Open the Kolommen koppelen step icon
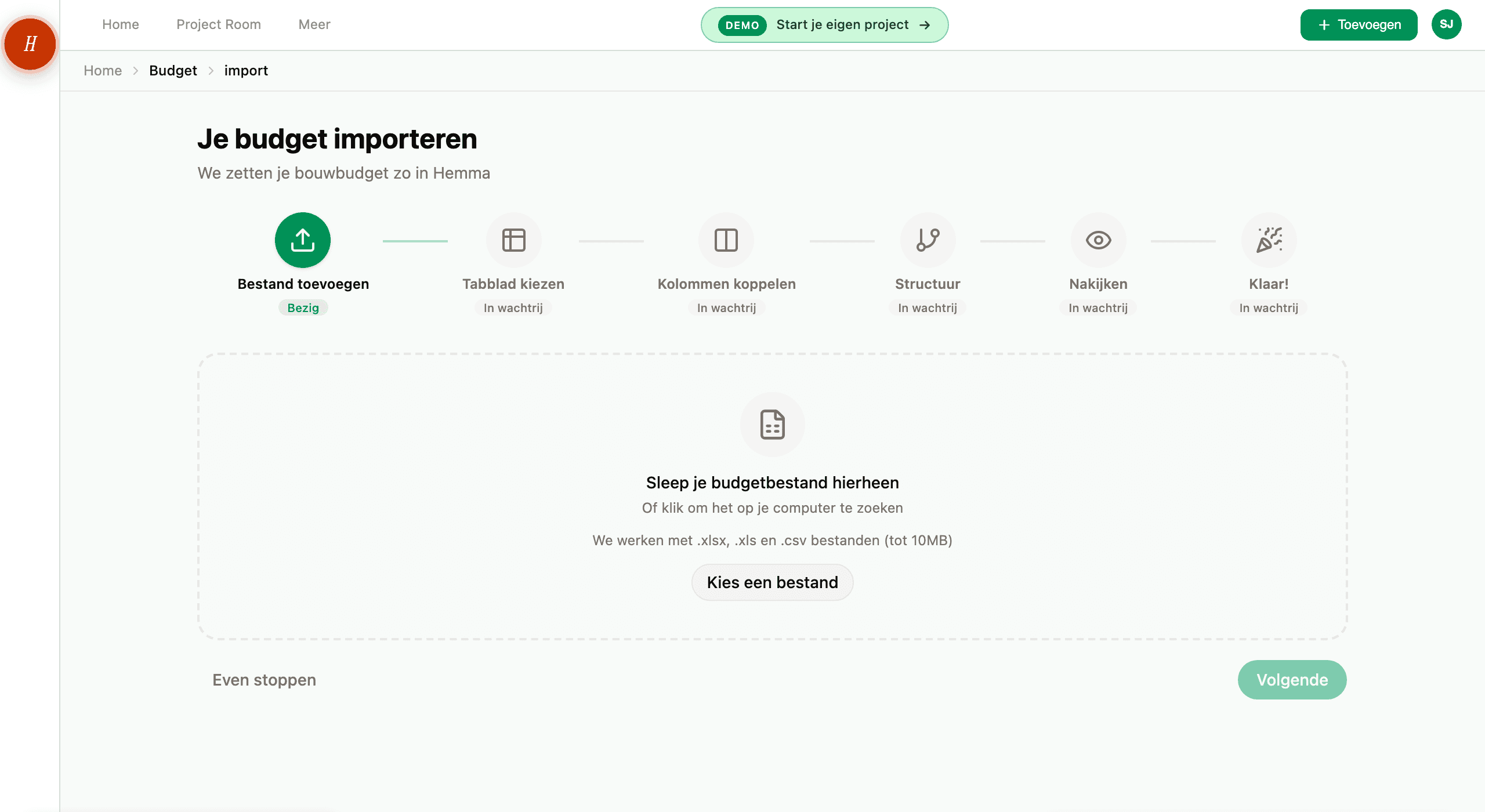The width and height of the screenshot is (1485, 812). [x=726, y=240]
